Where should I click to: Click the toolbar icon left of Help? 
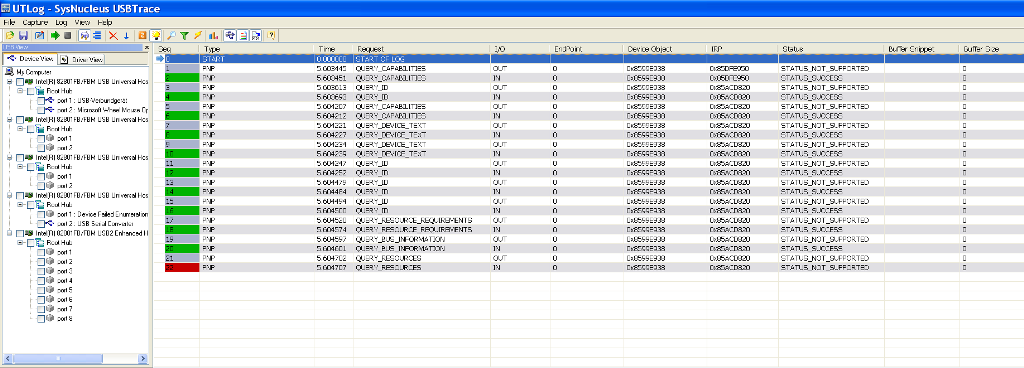tap(255, 35)
